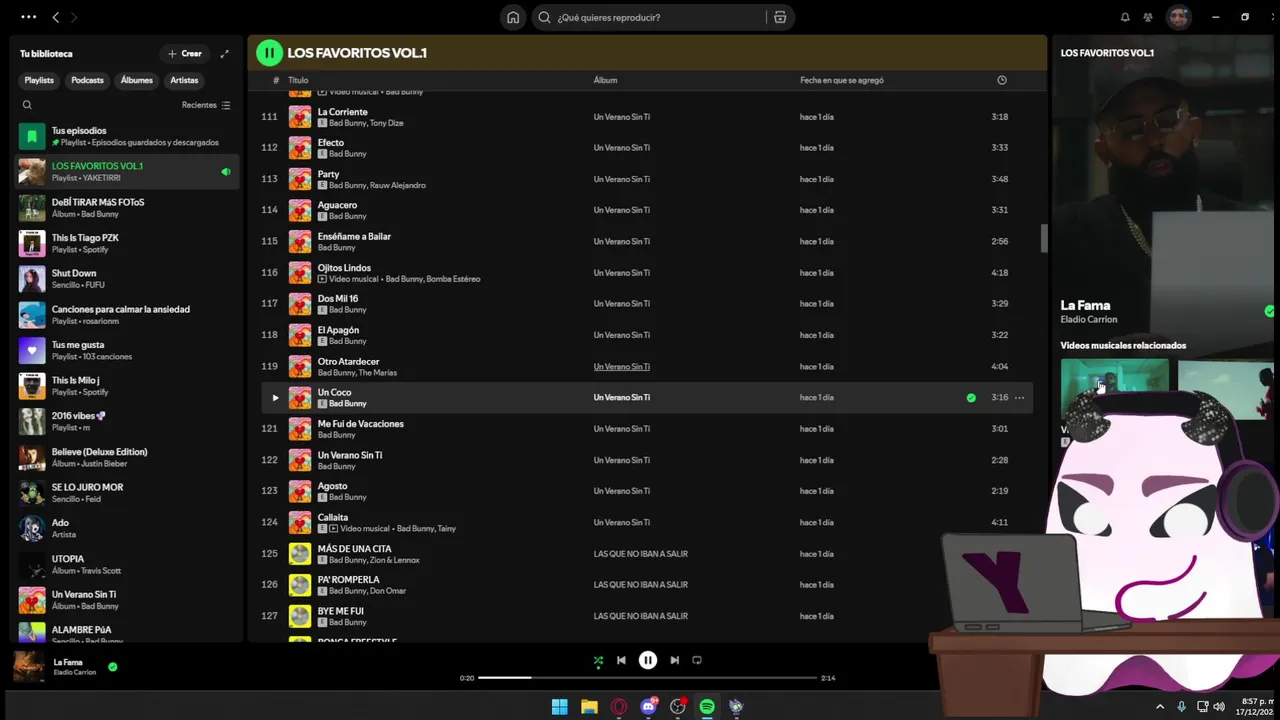Click the La Corriente song title
This screenshot has height=720, width=1280.
(x=342, y=112)
